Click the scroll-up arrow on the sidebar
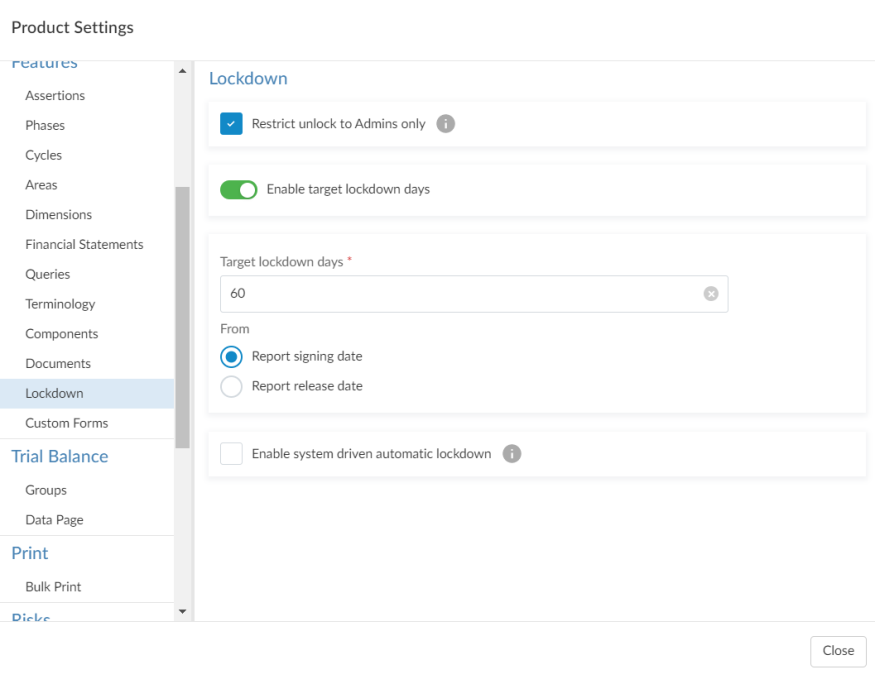875x679 pixels. [181, 70]
